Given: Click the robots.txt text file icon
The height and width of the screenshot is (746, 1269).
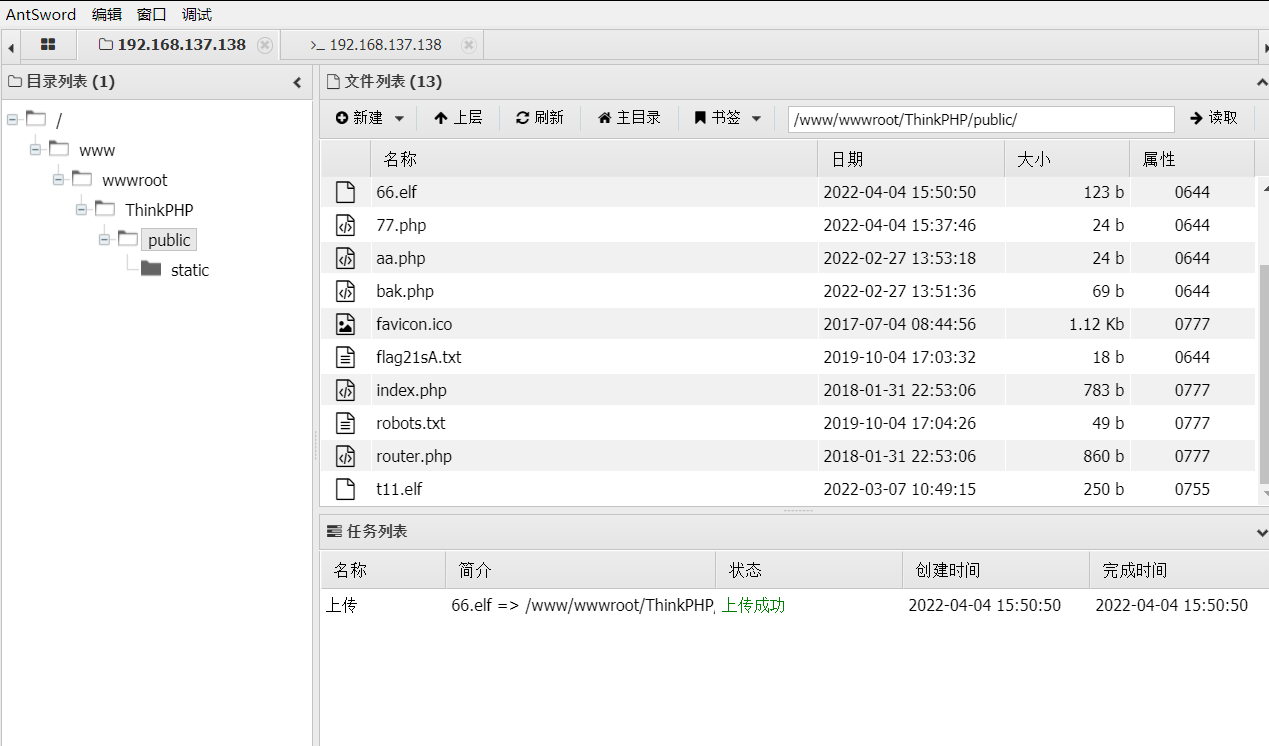Looking at the screenshot, I should [345, 423].
